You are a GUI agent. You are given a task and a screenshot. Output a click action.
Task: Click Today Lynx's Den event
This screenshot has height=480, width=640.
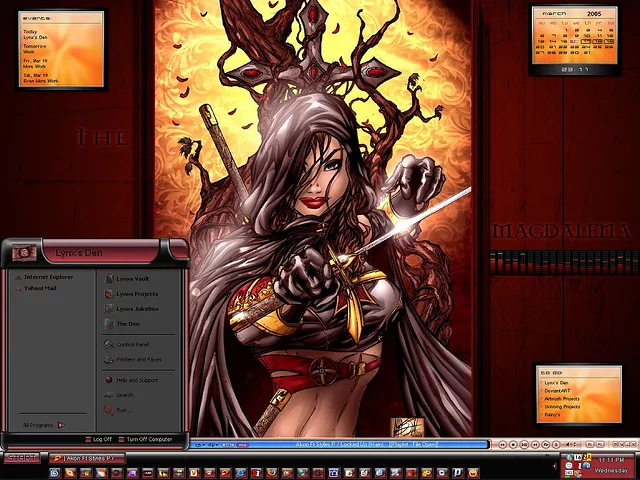coord(35,34)
